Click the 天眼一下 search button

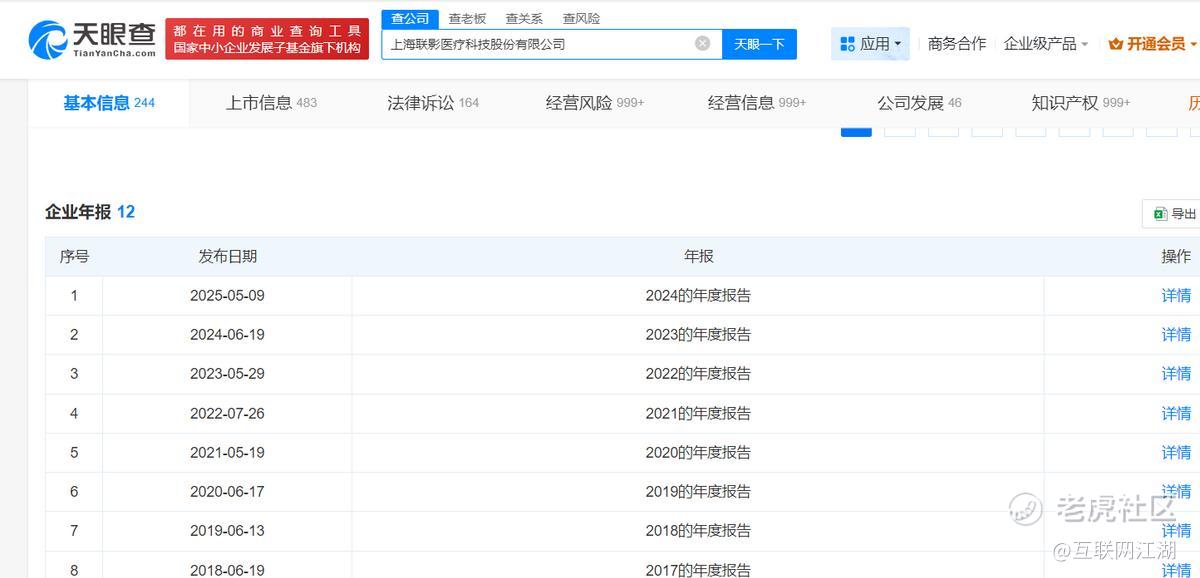pyautogui.click(x=759, y=44)
